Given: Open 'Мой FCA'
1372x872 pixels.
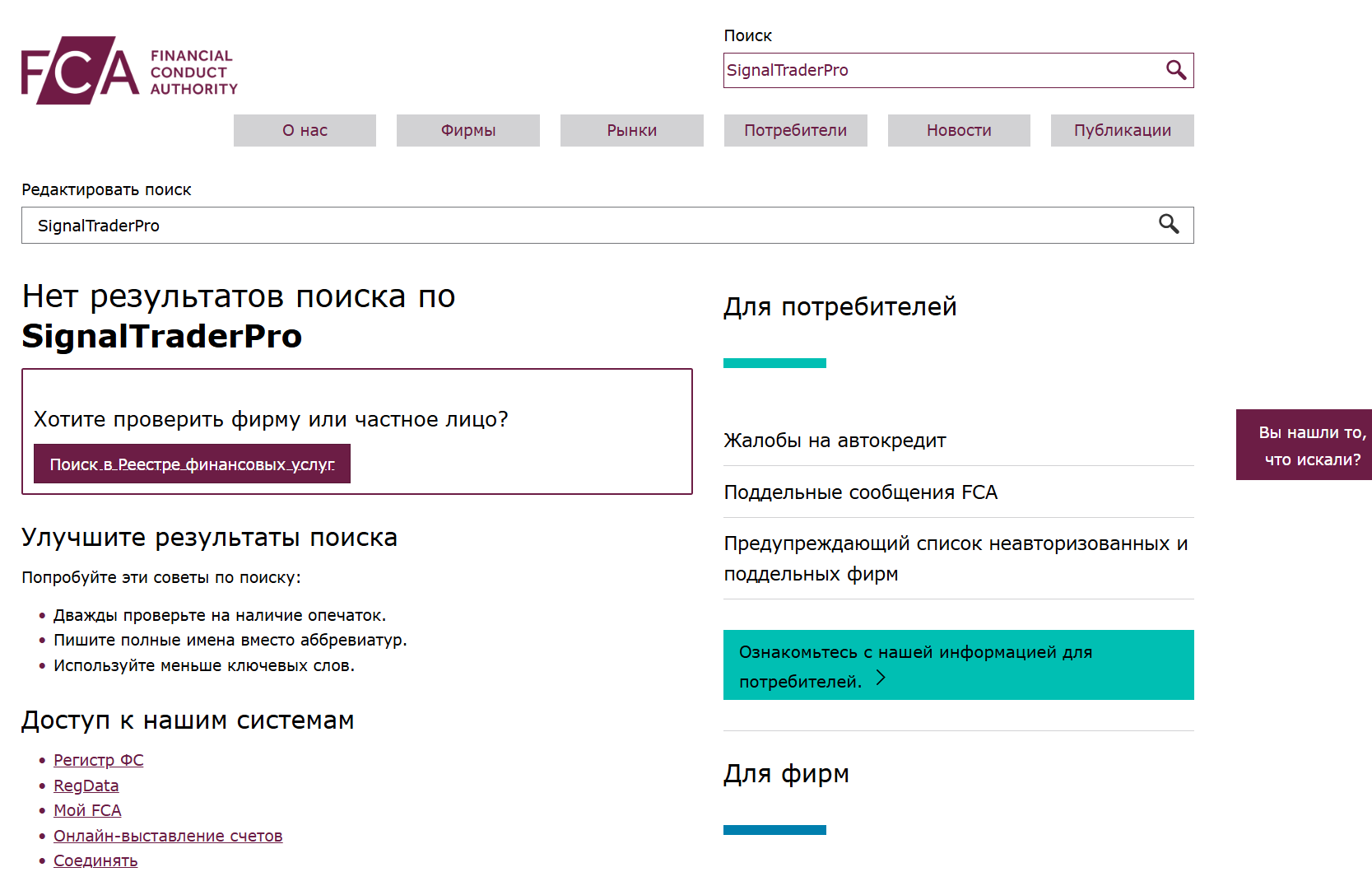Looking at the screenshot, I should (x=86, y=810).
